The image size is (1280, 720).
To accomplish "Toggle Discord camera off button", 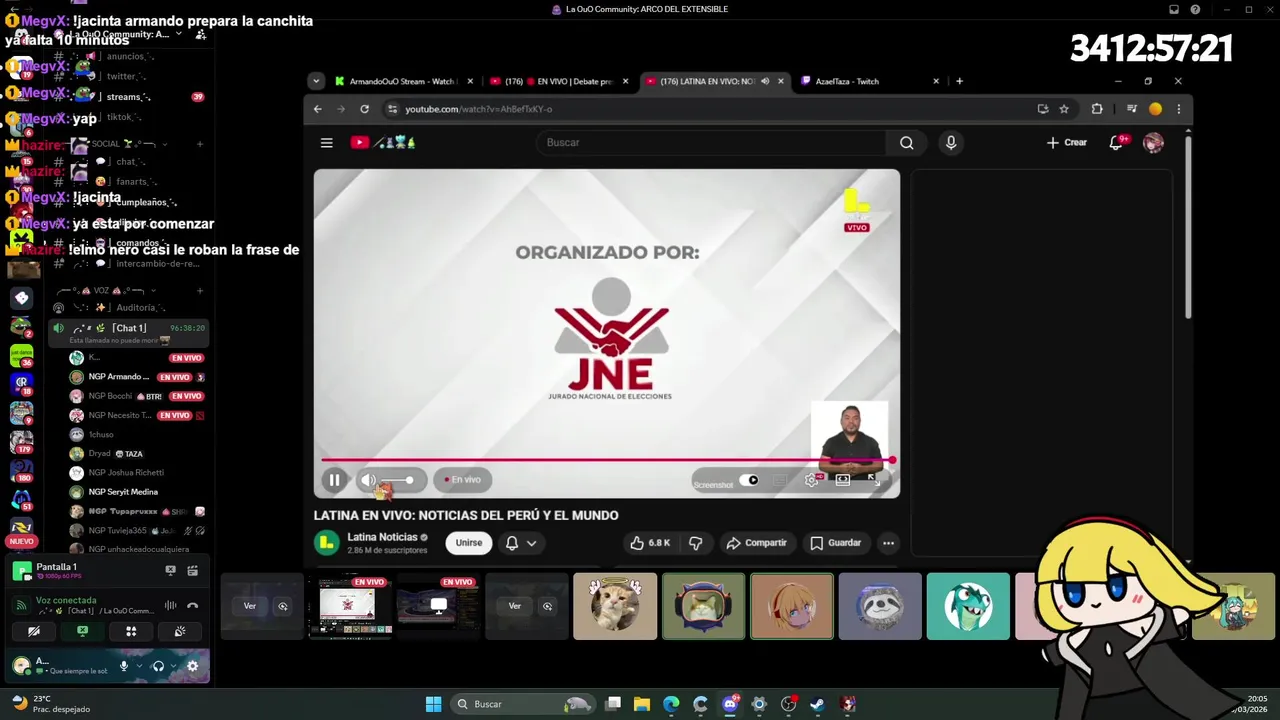I will pyautogui.click(x=34, y=631).
